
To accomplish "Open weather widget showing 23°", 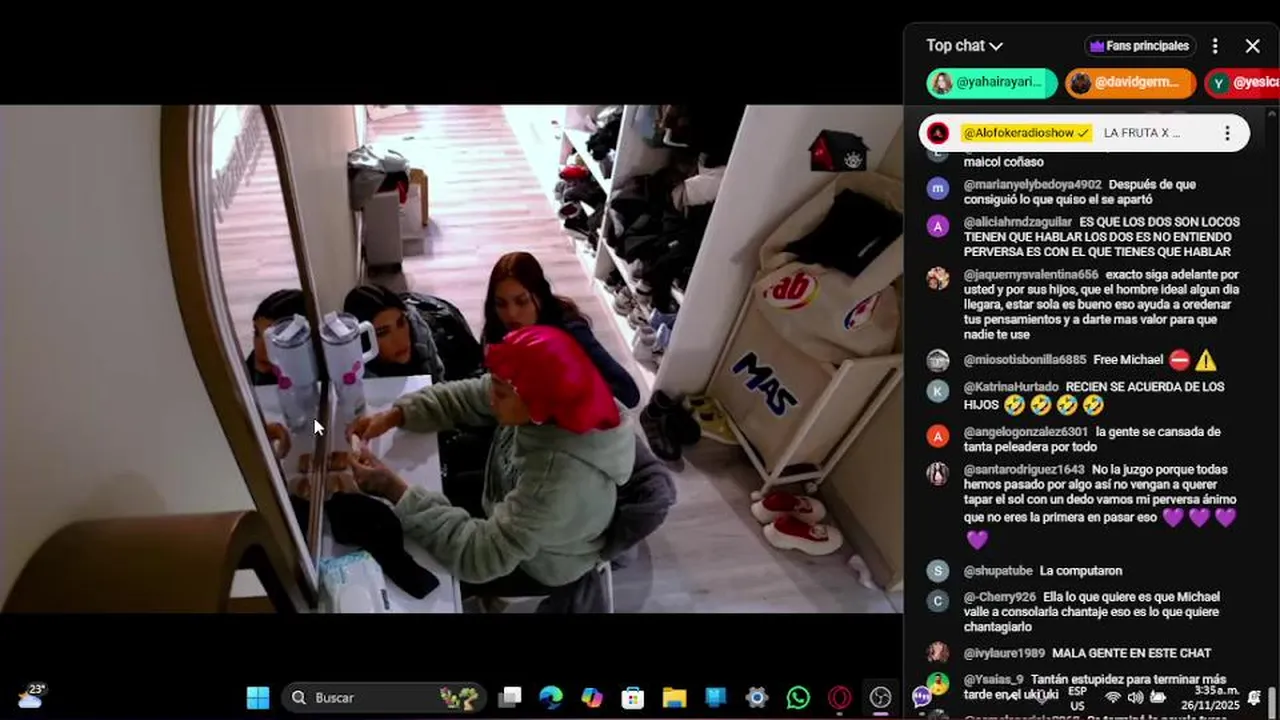I will click(x=32, y=696).
